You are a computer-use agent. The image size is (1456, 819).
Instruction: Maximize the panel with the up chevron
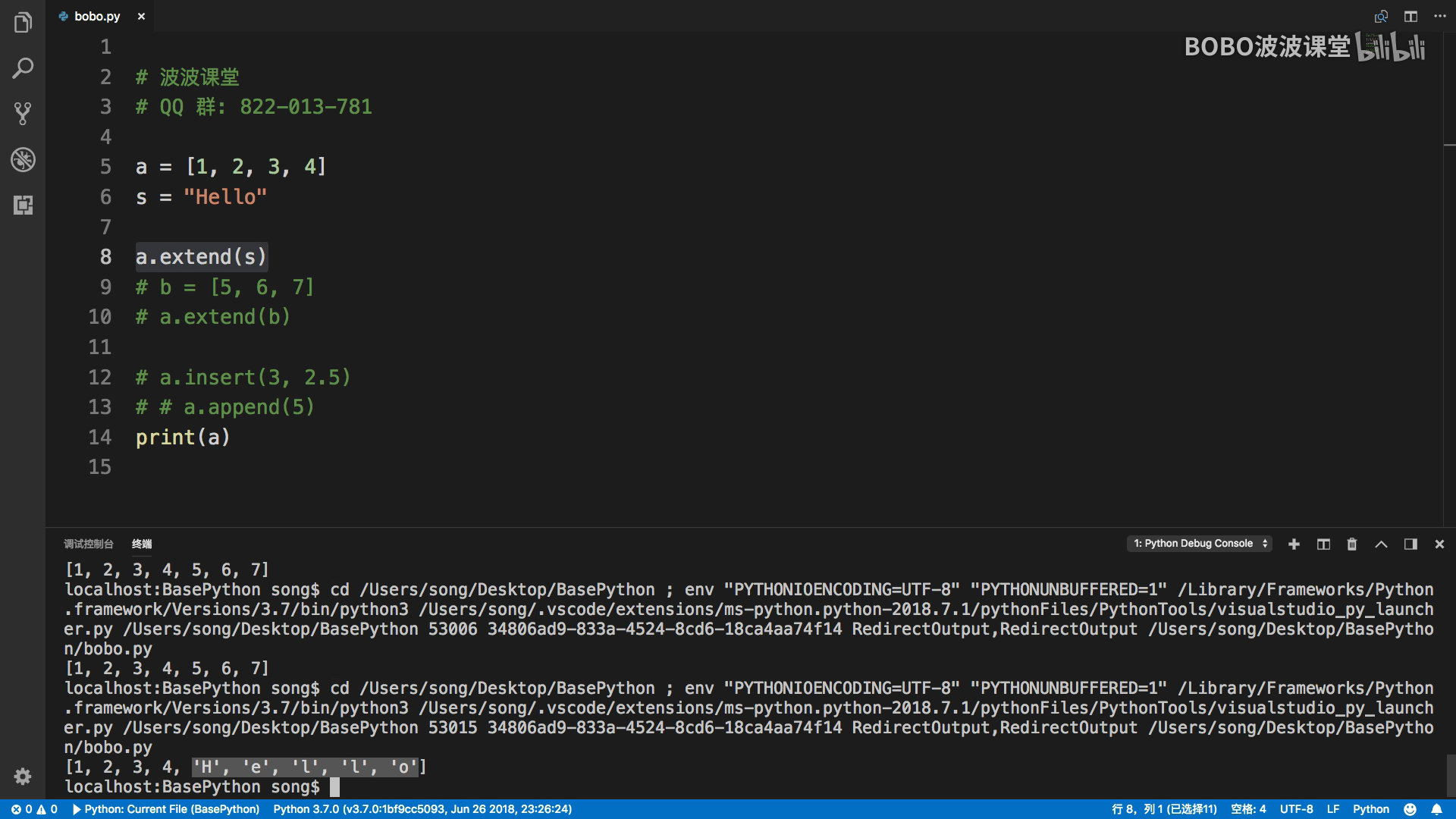coord(1381,544)
